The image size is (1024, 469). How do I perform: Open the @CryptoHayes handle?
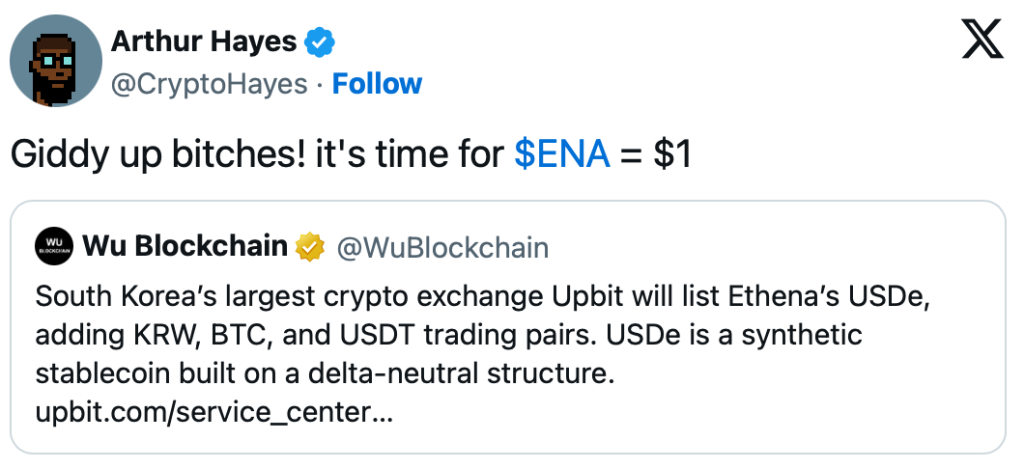pyautogui.click(x=209, y=84)
